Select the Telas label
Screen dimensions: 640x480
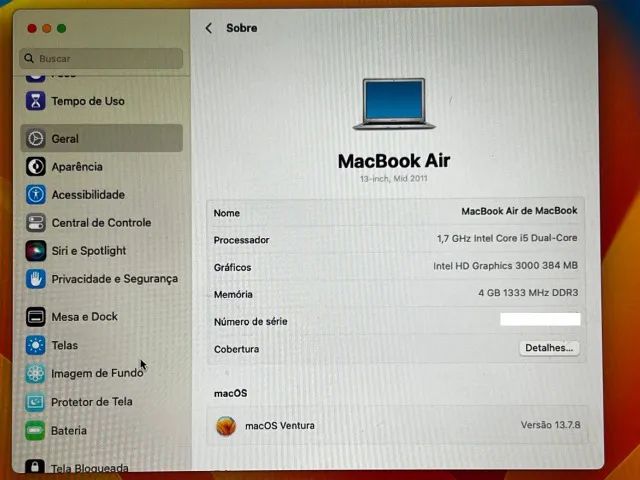(64, 345)
